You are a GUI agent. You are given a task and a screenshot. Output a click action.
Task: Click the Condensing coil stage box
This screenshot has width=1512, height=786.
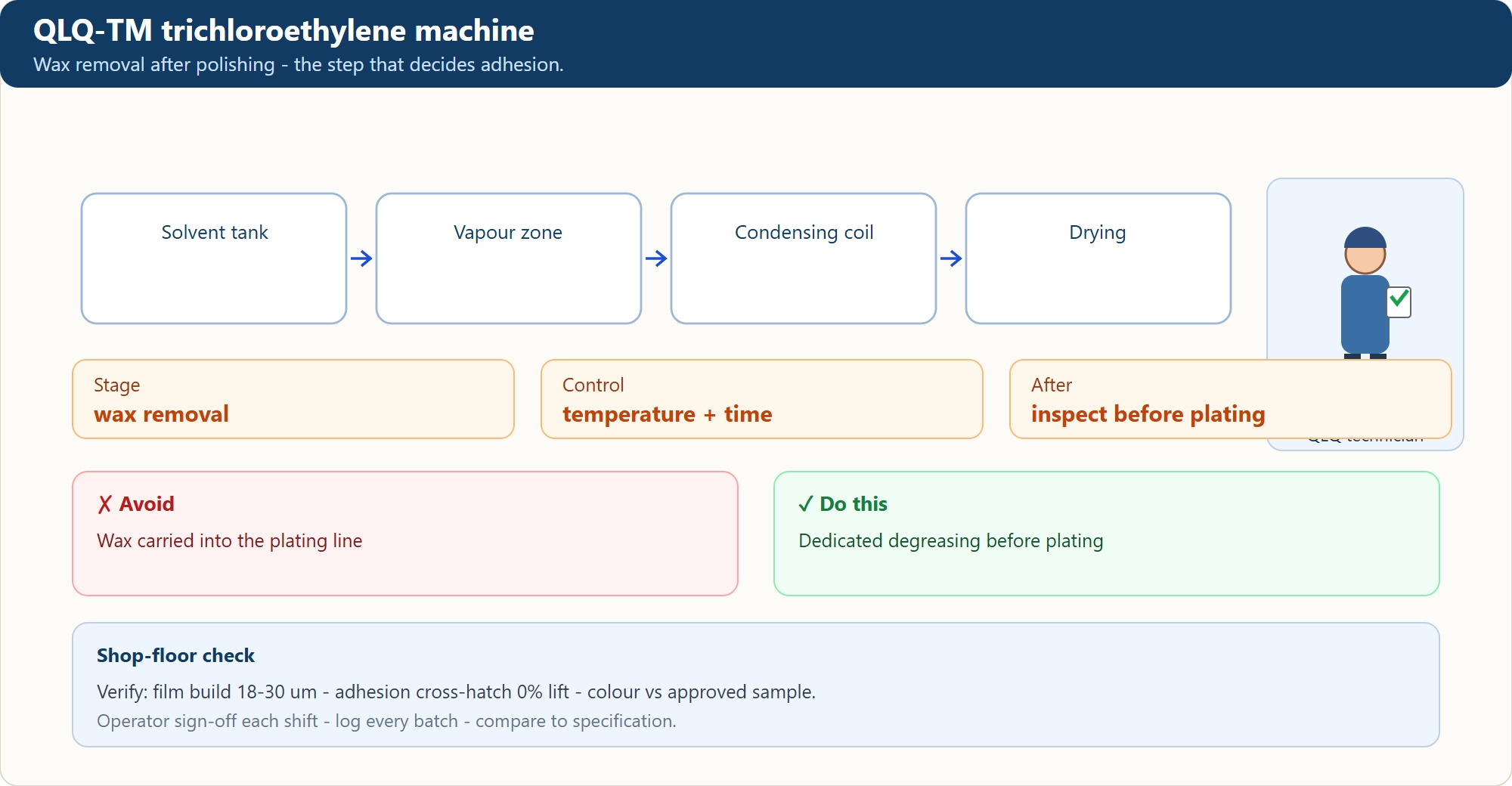[804, 258]
